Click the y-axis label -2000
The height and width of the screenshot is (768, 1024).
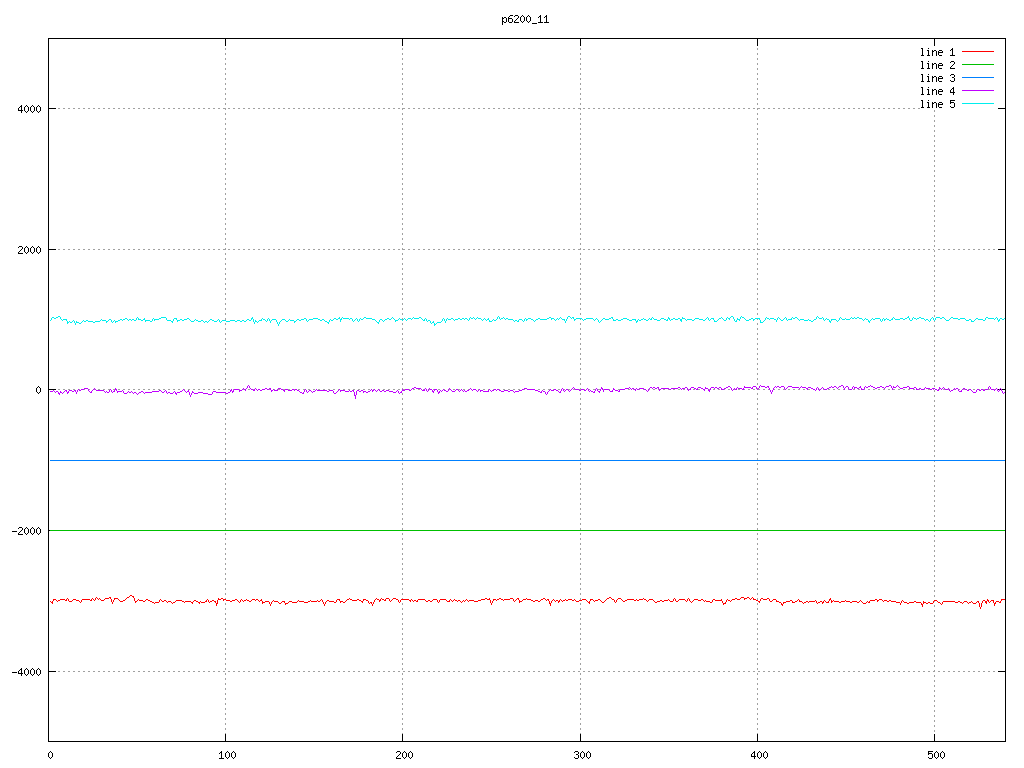tap(26, 532)
